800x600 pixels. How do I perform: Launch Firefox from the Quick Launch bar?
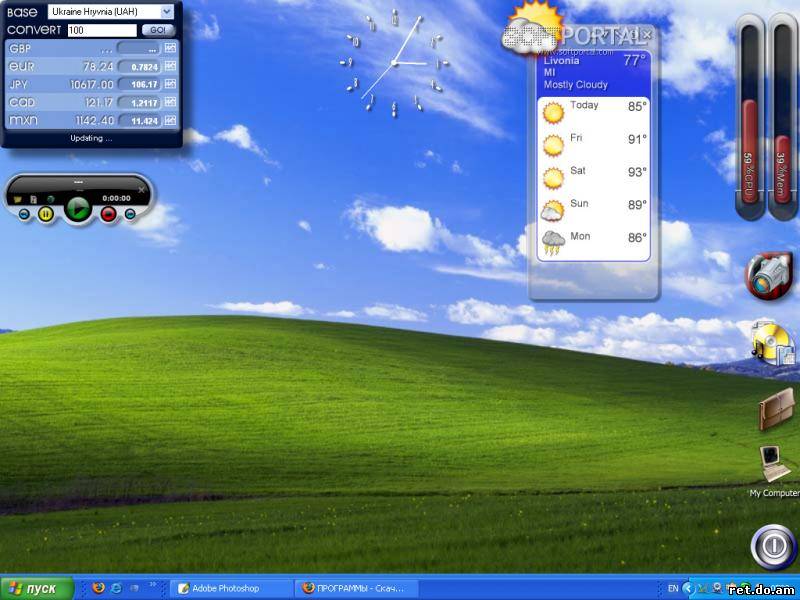point(98,588)
